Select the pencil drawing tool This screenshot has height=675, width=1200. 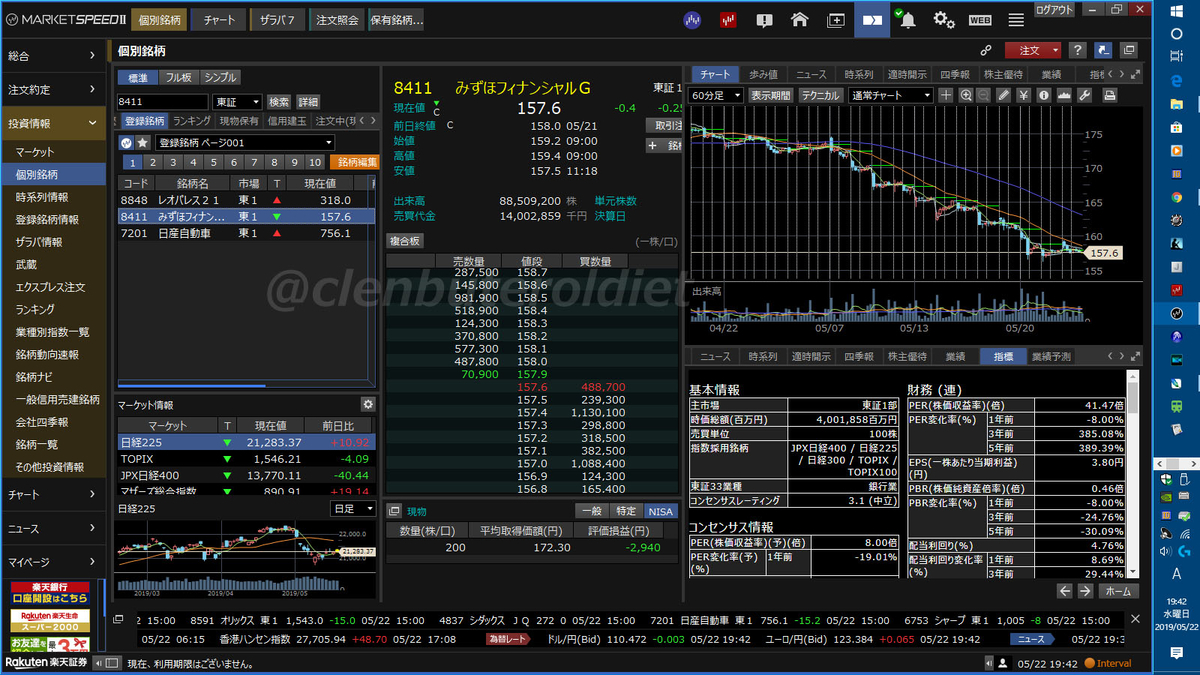[x=1005, y=95]
